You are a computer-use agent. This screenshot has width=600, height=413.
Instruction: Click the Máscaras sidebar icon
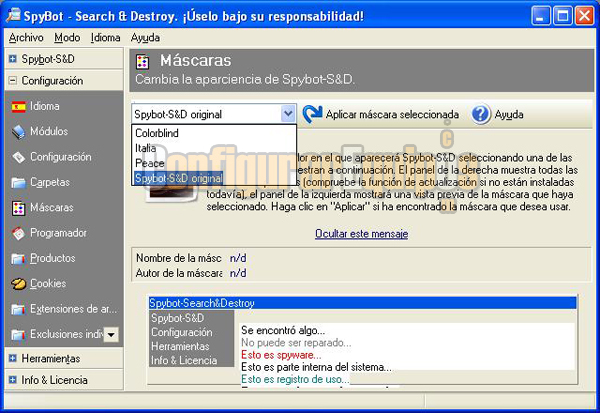click(x=18, y=208)
